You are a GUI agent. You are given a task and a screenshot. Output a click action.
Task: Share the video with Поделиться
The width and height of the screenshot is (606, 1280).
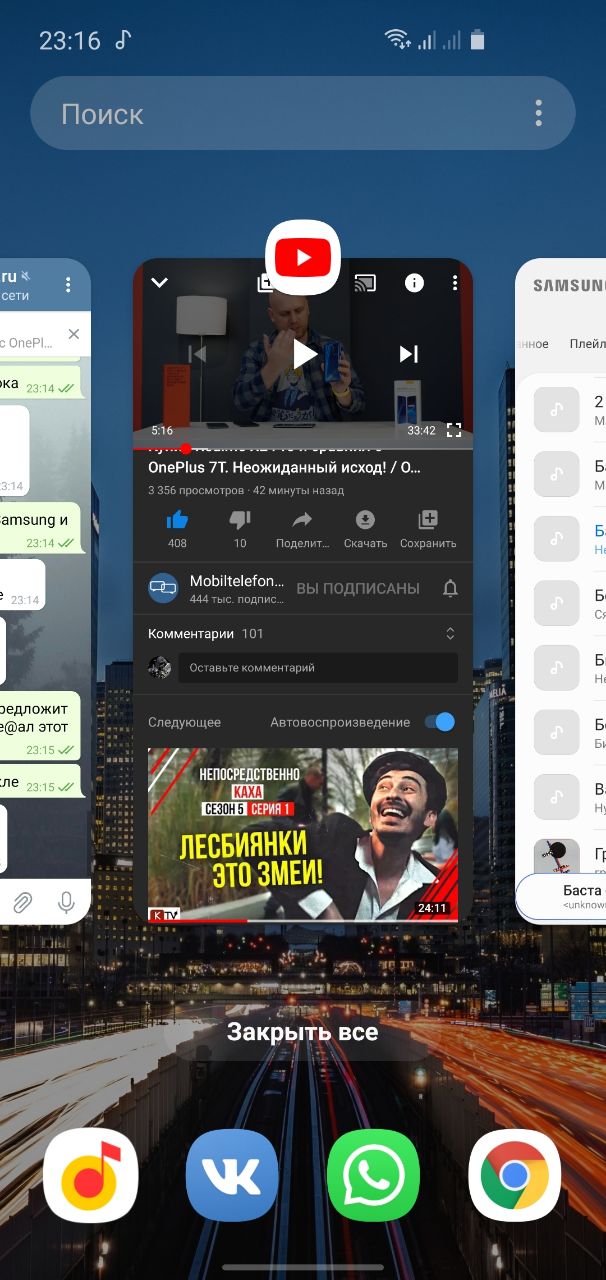point(302,528)
